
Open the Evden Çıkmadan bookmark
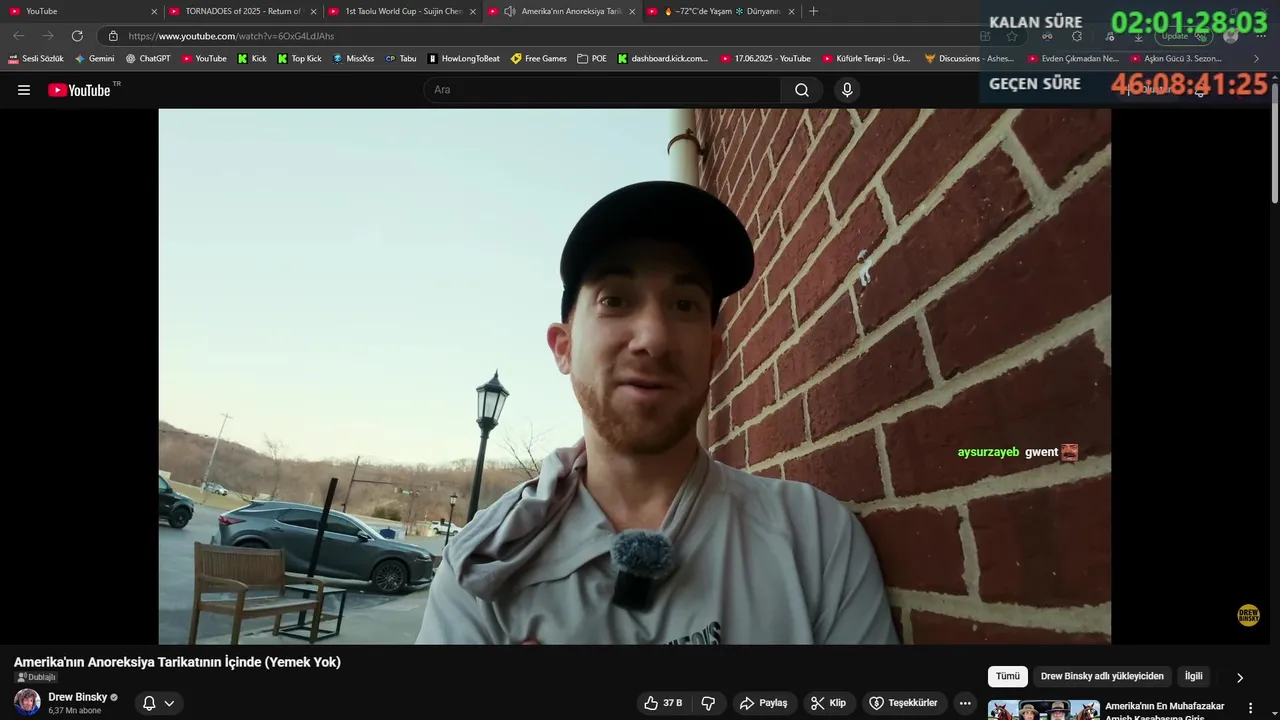(1073, 58)
